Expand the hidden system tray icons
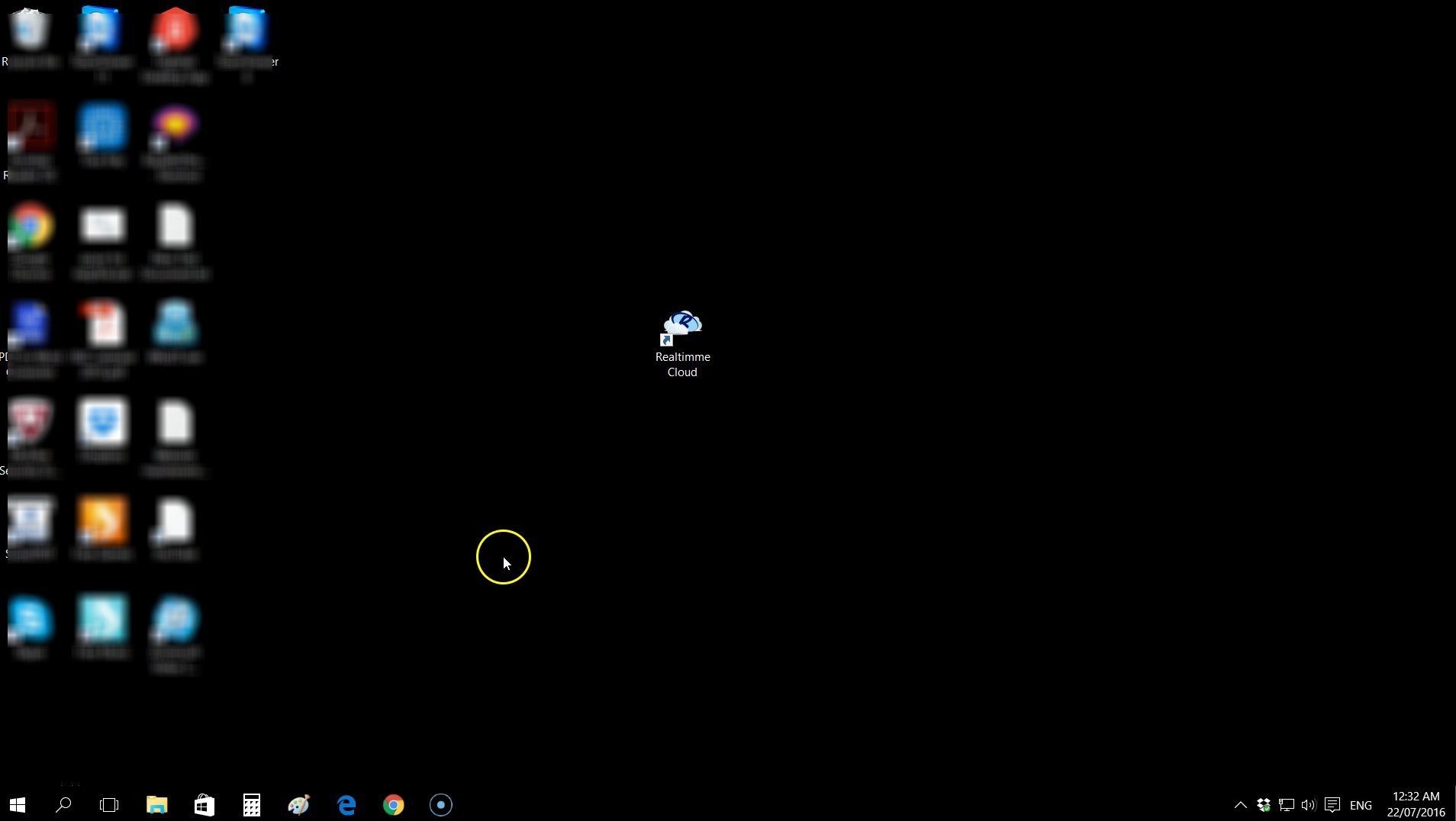1456x821 pixels. [x=1240, y=804]
